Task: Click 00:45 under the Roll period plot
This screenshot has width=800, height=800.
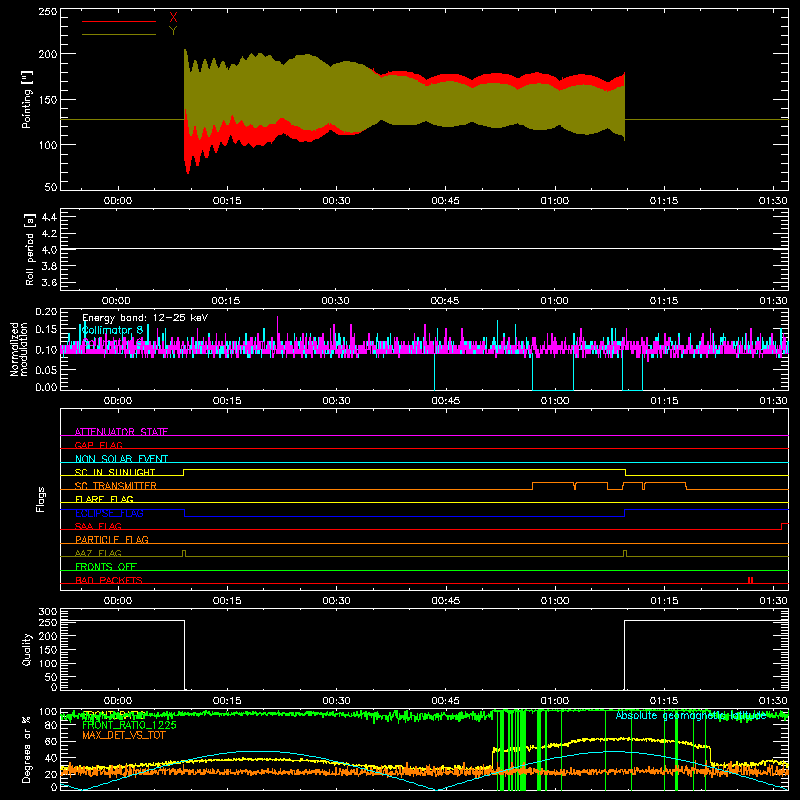Action: 444,301
